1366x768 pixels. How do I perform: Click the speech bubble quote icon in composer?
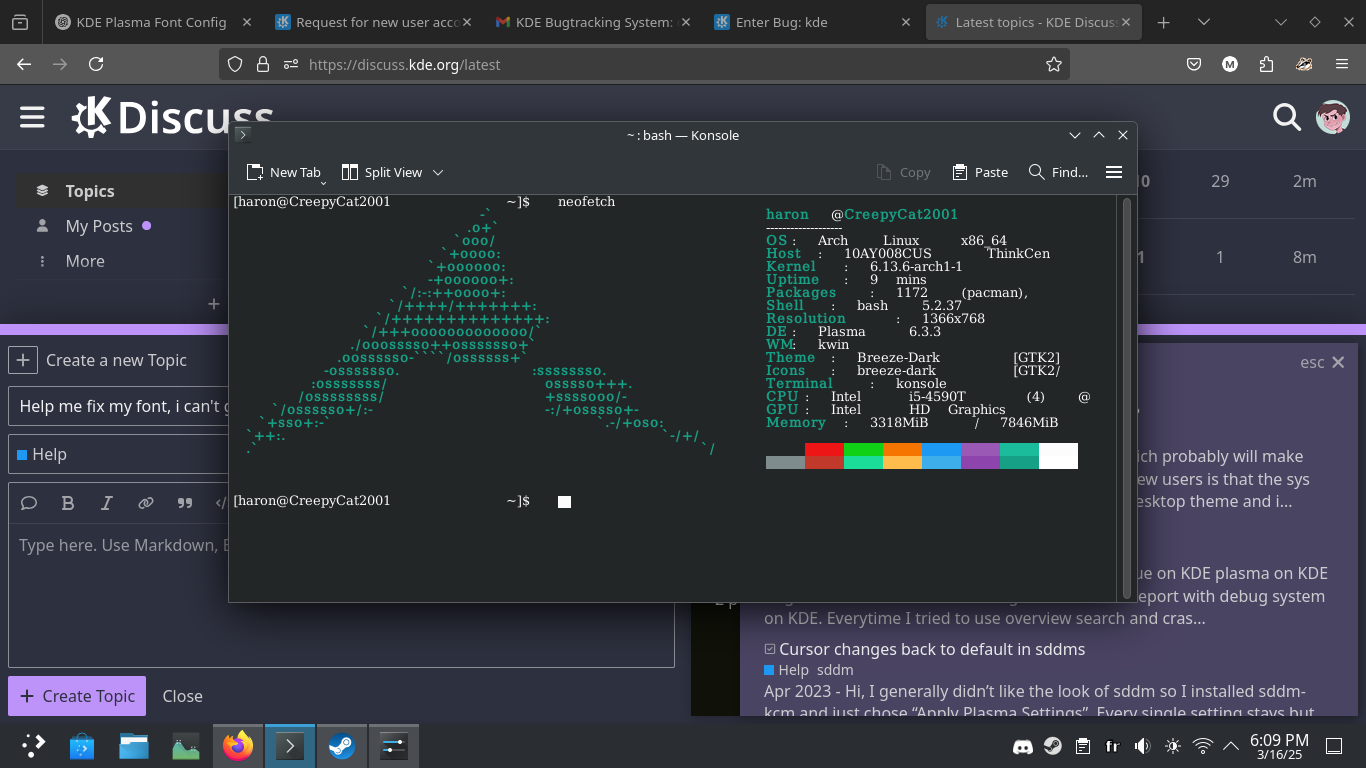pos(29,503)
